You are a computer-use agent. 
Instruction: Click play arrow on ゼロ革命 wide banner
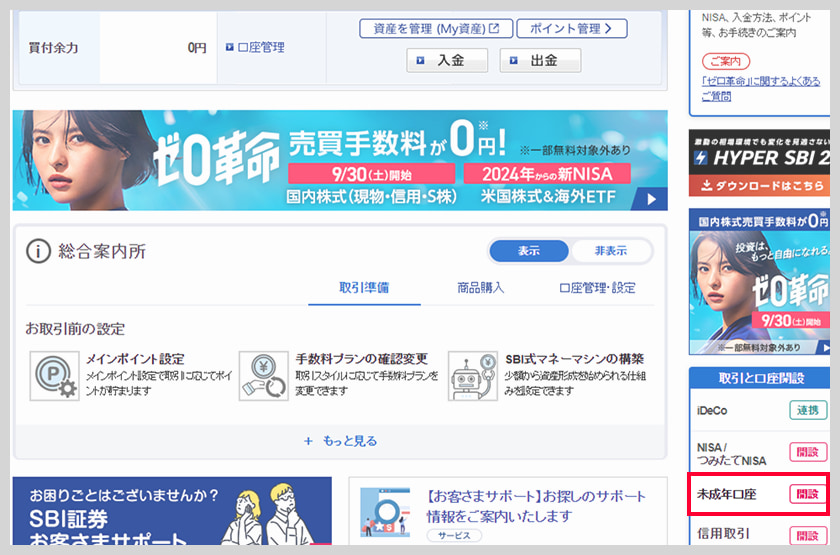(x=651, y=199)
